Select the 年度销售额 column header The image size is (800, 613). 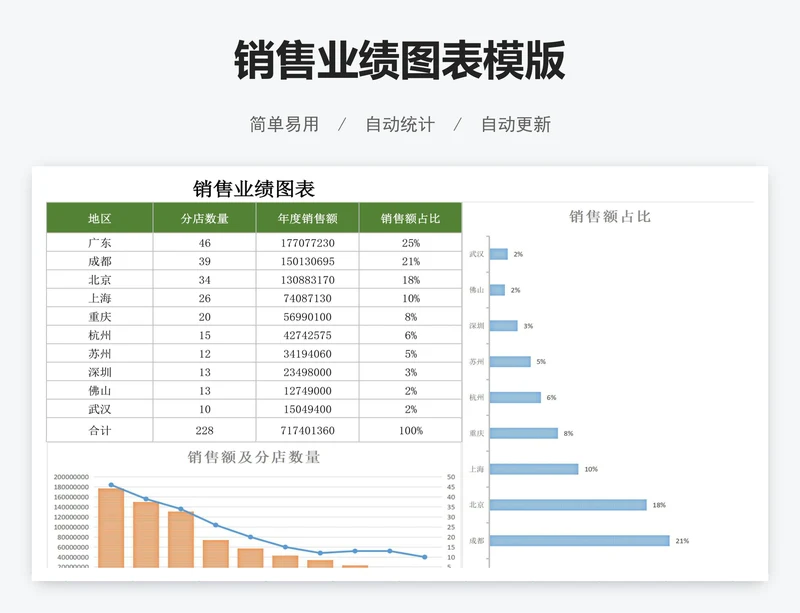click(x=307, y=218)
